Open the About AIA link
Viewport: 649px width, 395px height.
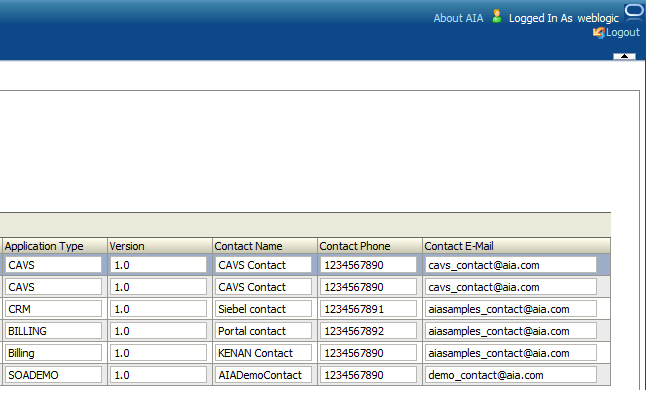coord(458,18)
